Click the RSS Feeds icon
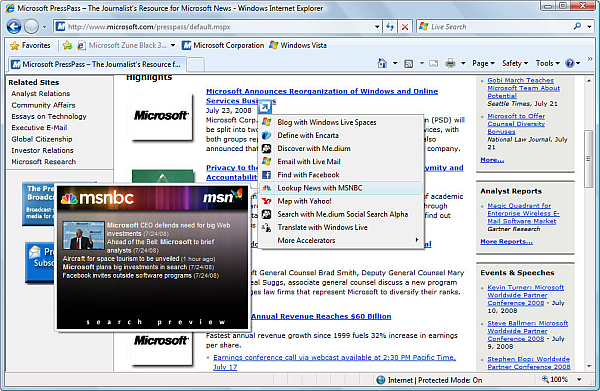This screenshot has width=600, height=391. click(409, 64)
